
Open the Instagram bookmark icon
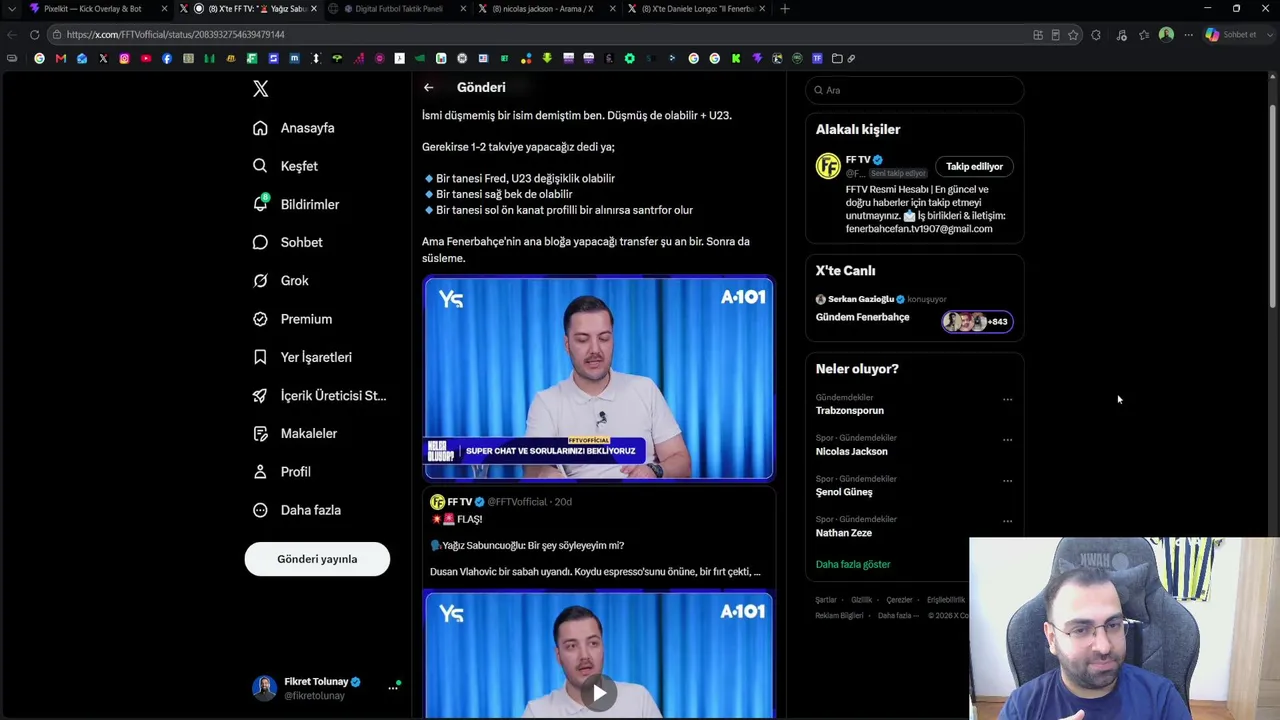click(124, 59)
